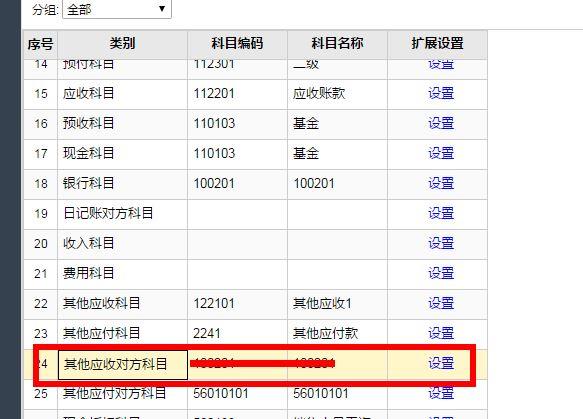
Task: Click the 类别 column header
Action: pyautogui.click(x=122, y=44)
